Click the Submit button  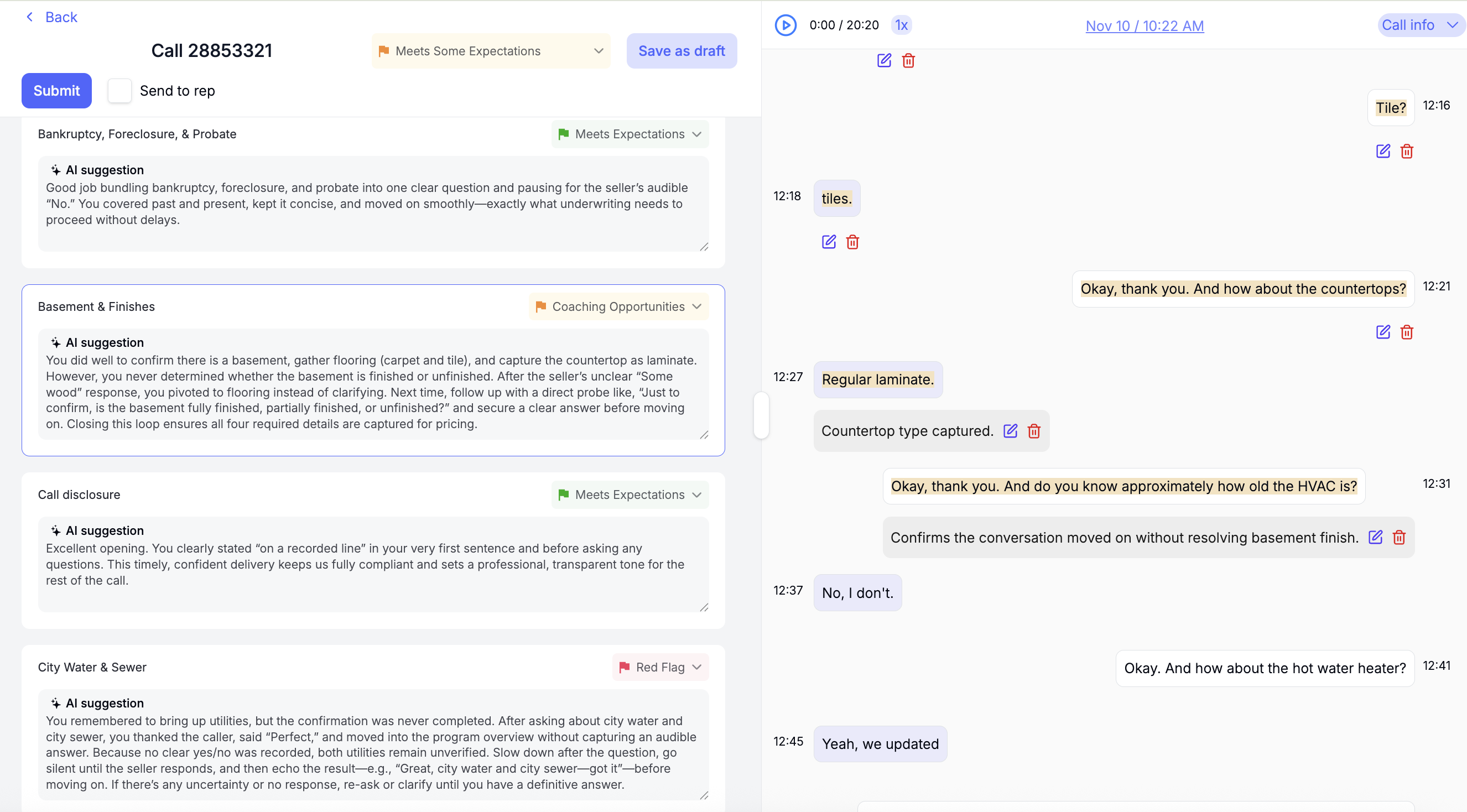coord(56,91)
